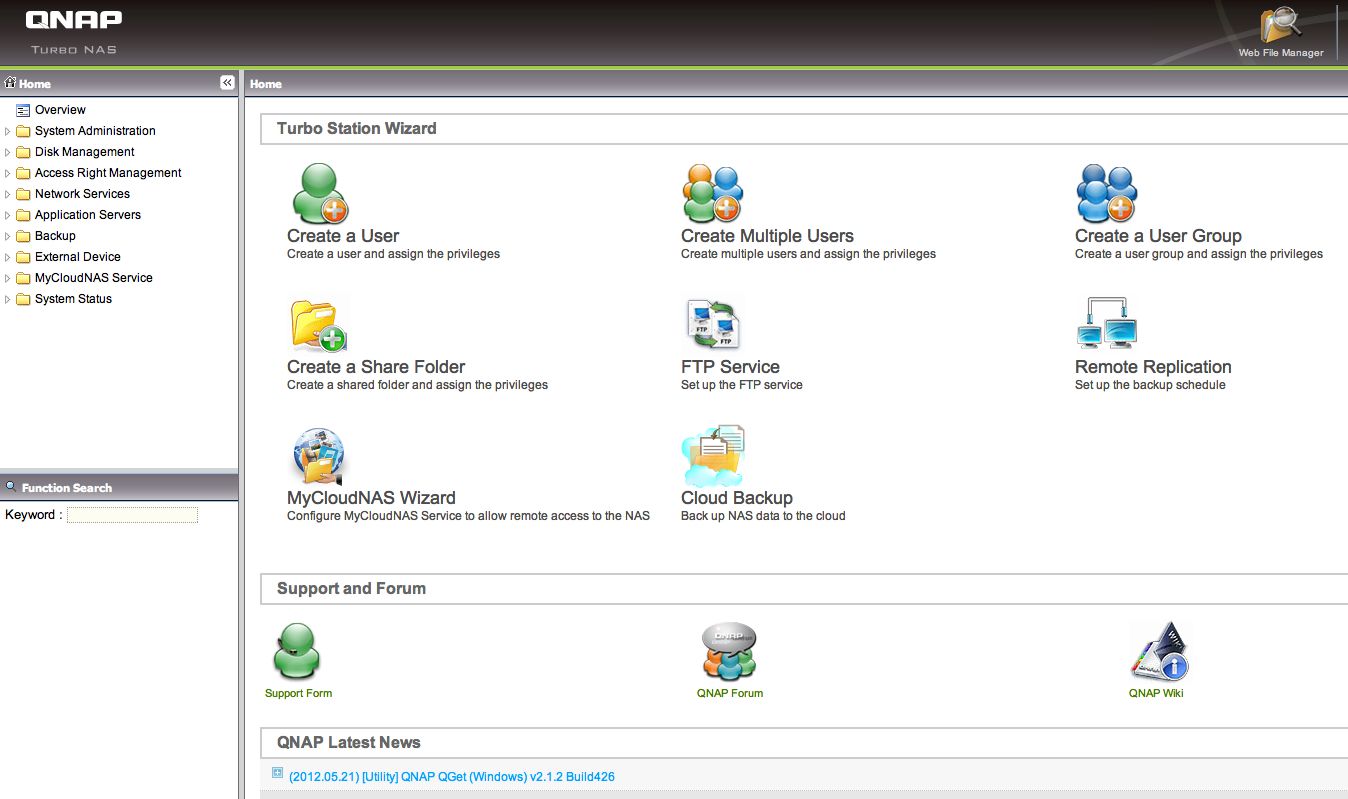Viewport: 1348px width, 799px height.
Task: Expand the Application Servers tree node
Action: (8, 215)
